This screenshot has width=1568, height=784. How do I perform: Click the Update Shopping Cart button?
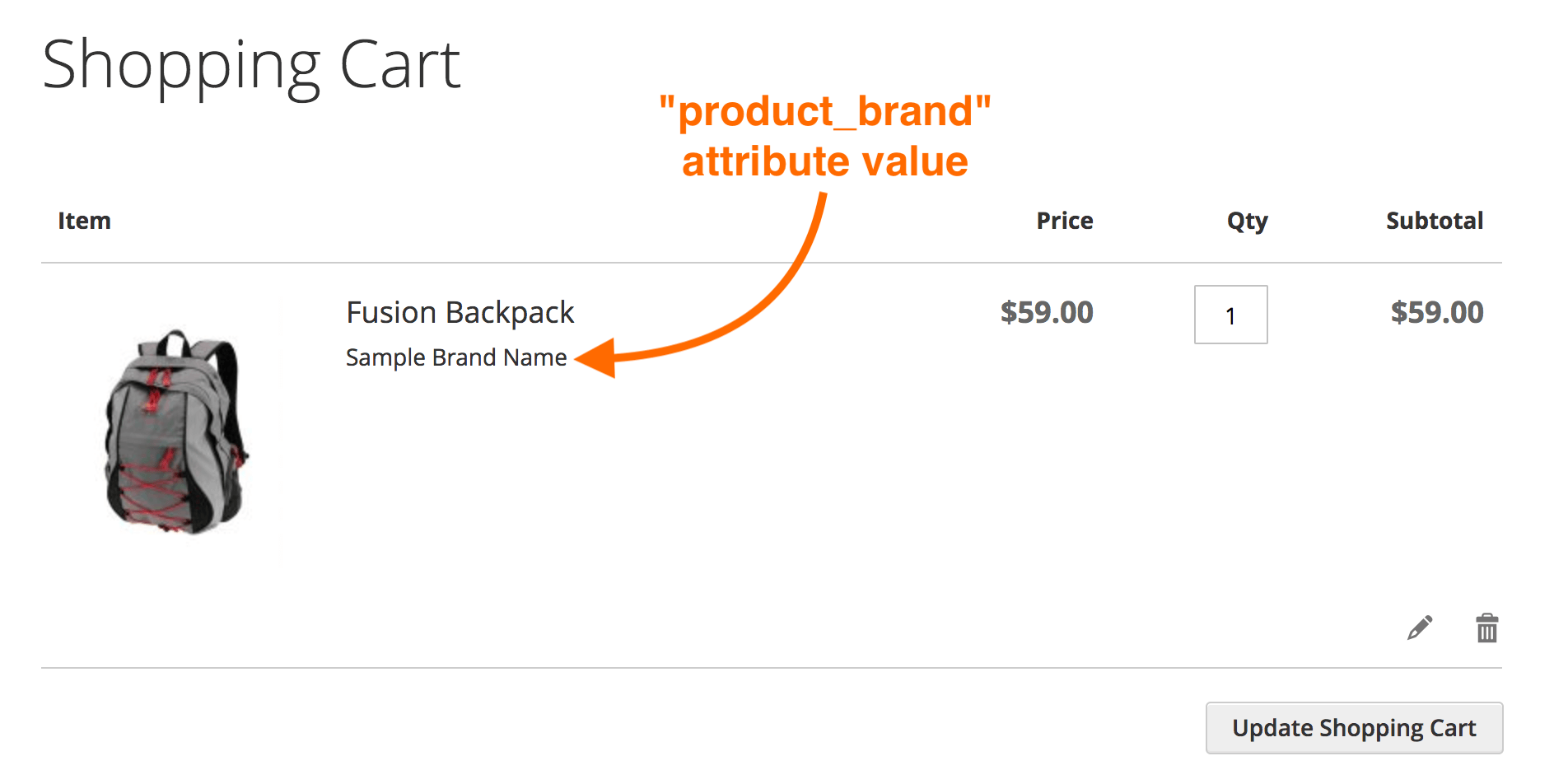pos(1354,728)
